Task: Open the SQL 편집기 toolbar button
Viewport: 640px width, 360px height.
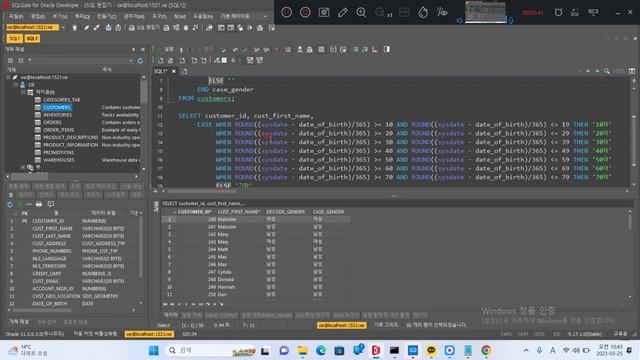Action: tap(144, 28)
